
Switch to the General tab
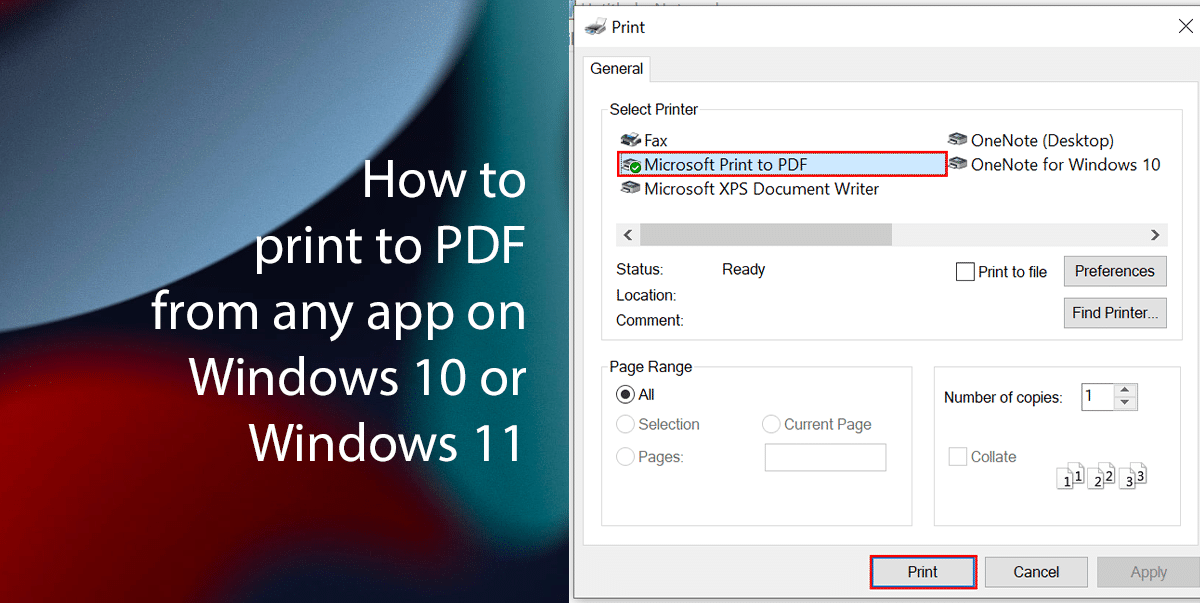pyautogui.click(x=616, y=68)
